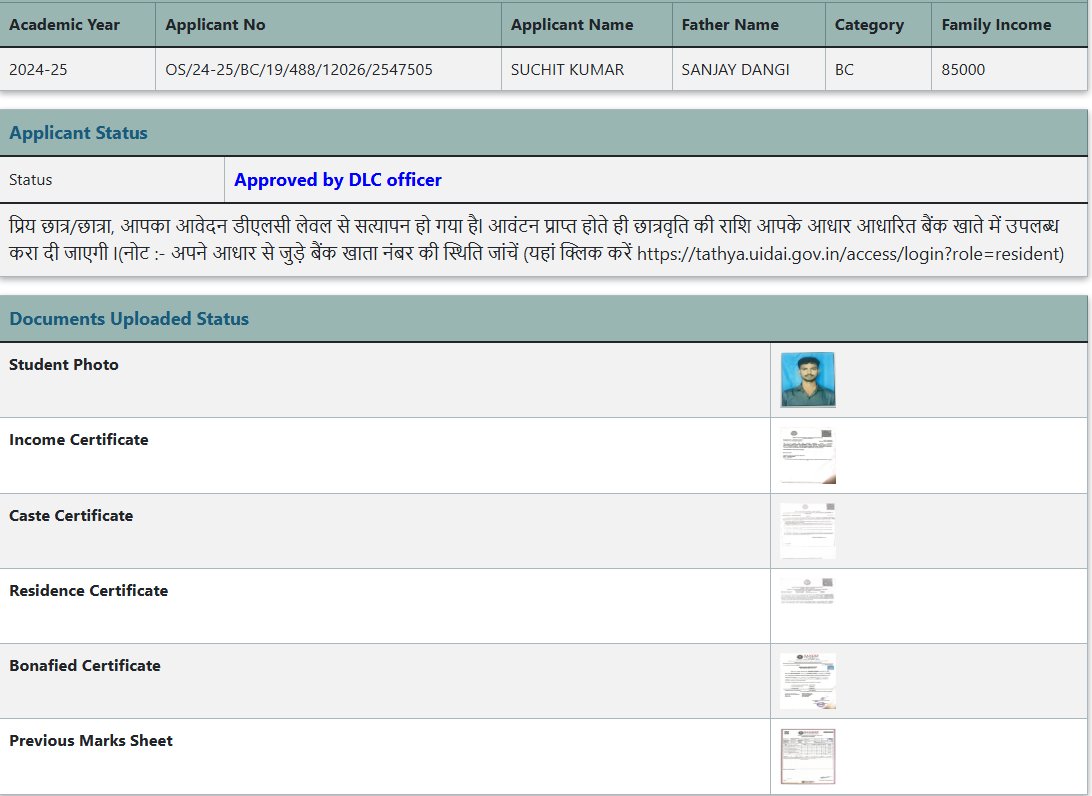Open the Student Photo thumbnail

pyautogui.click(x=808, y=380)
